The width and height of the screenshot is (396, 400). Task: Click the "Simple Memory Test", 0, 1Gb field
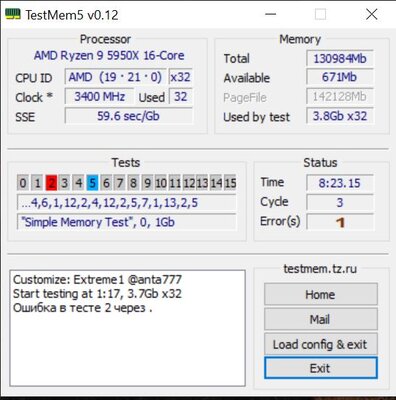[127, 222]
